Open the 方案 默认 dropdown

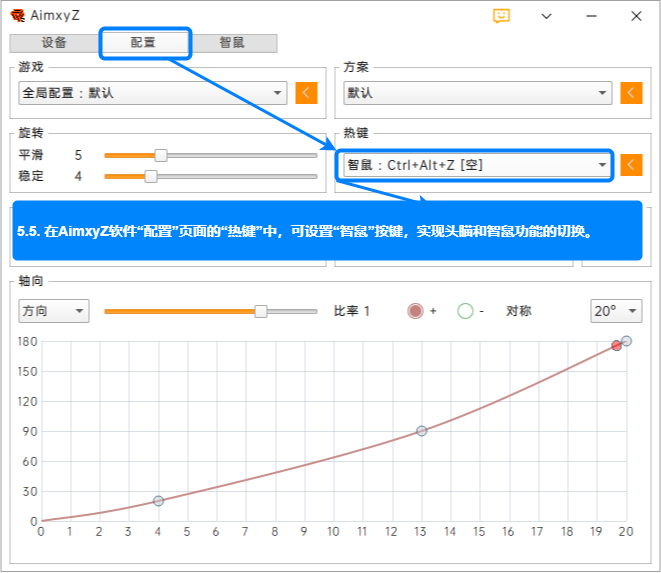tap(478, 93)
